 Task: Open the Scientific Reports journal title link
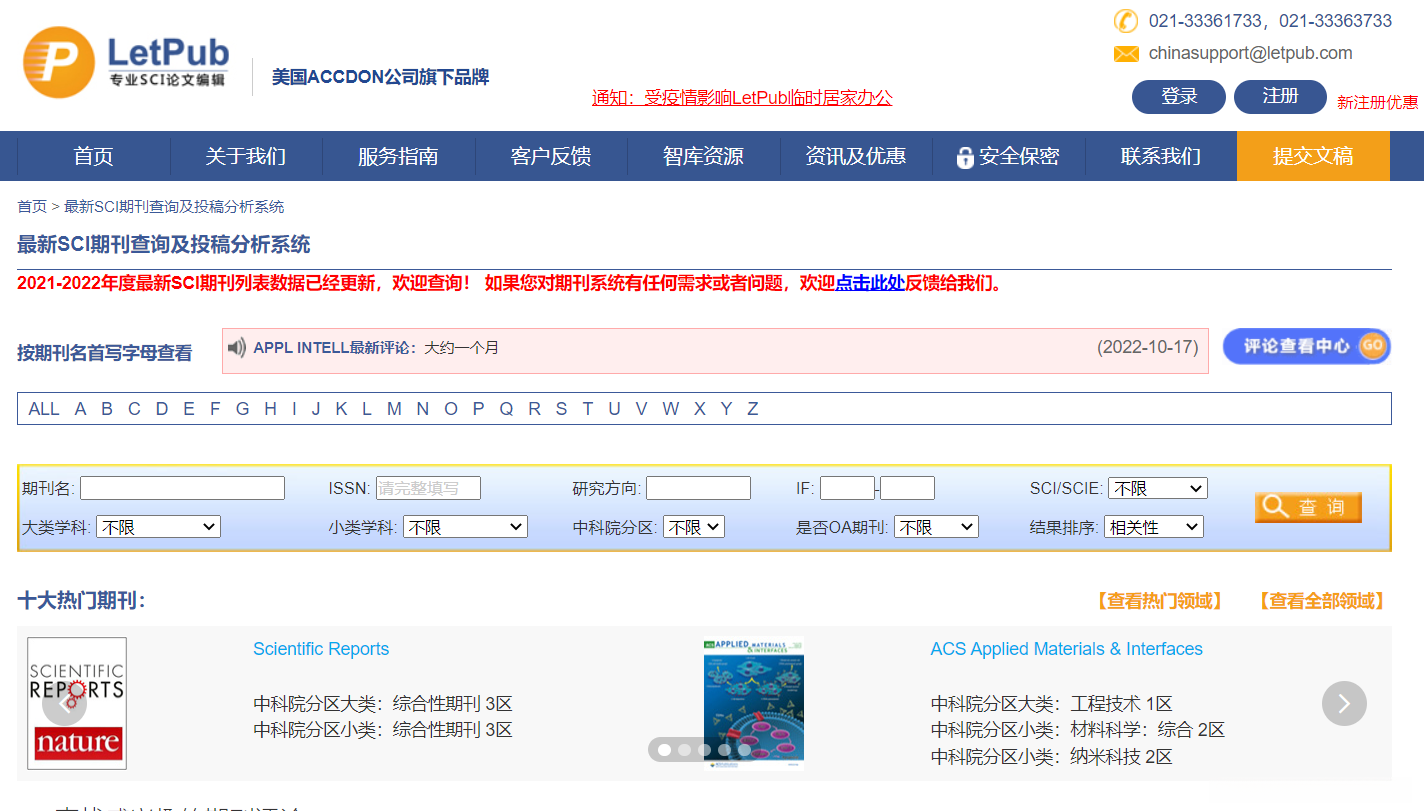321,649
